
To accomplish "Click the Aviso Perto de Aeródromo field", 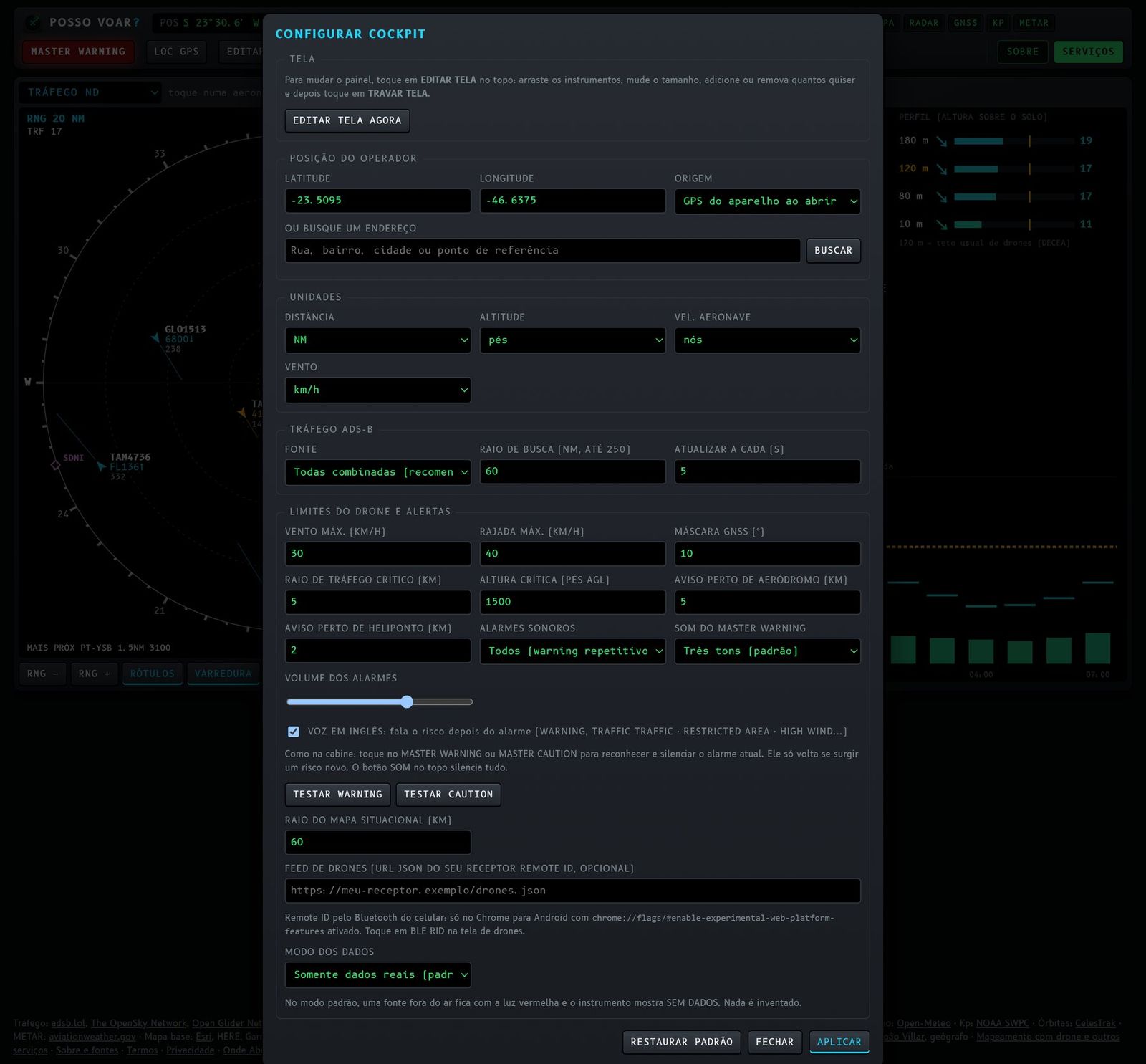I will point(768,602).
